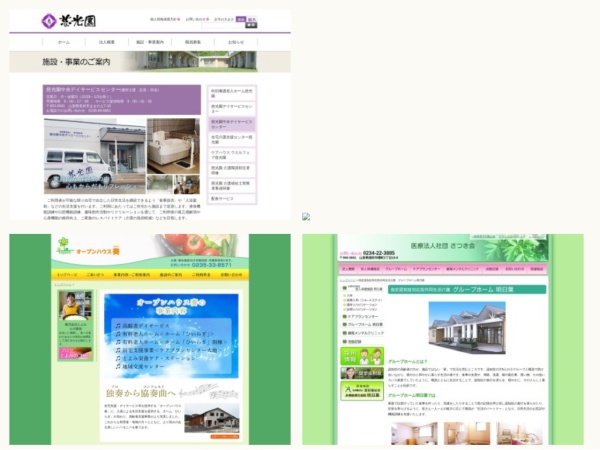Open グループホーム in the pink navigation bar
This screenshot has width=600, height=450.
click(x=396, y=269)
